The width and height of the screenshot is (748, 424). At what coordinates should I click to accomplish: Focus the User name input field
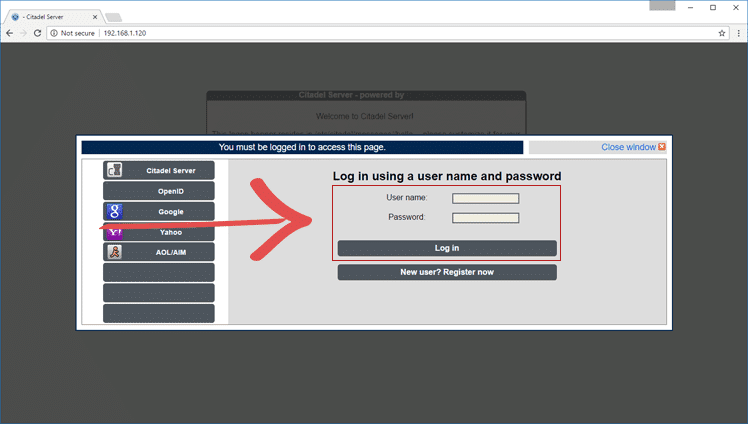pos(485,198)
